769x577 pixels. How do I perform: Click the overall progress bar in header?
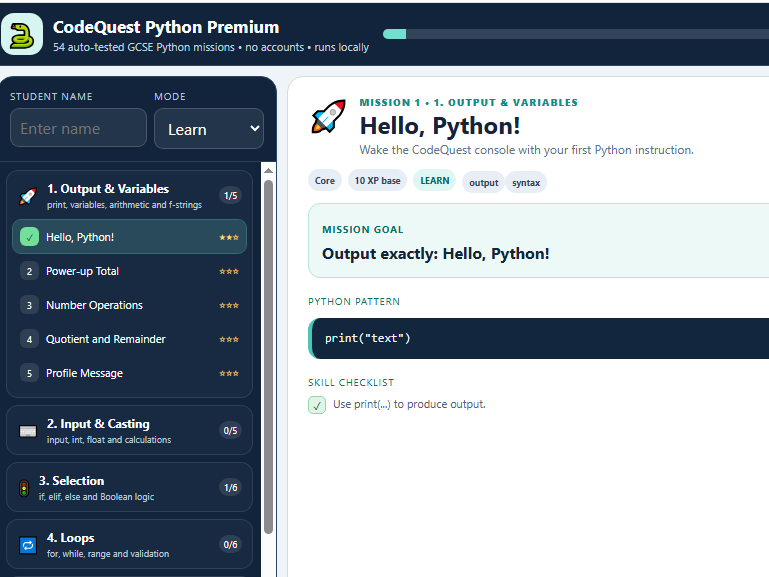click(x=576, y=34)
